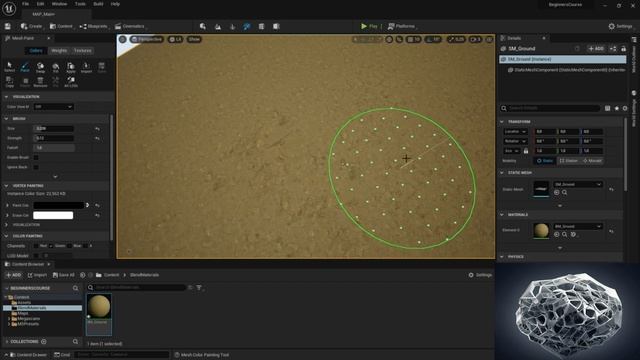Open the Window menu

coord(60,4)
